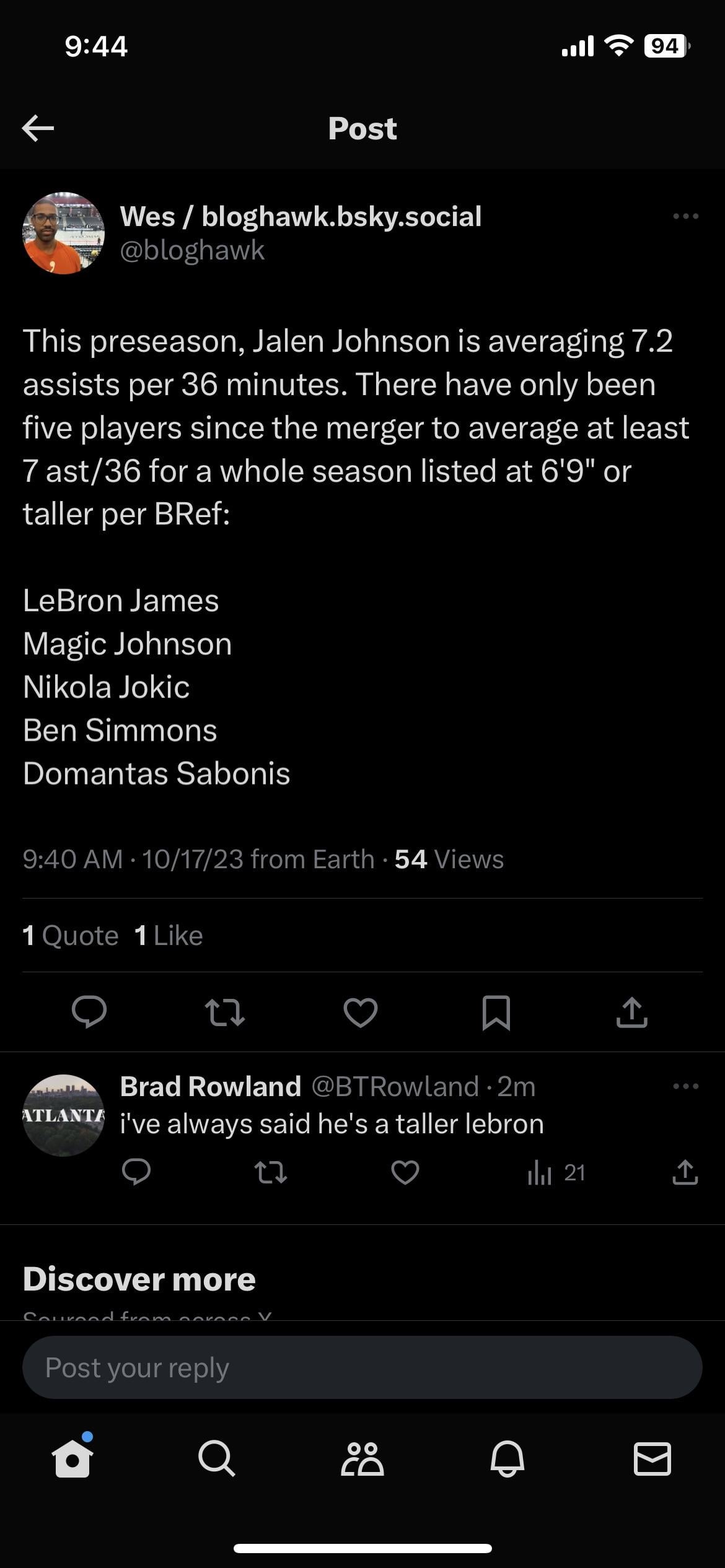This screenshot has width=725, height=1568.
Task: Open the Notifications bell tab
Action: pyautogui.click(x=507, y=1459)
